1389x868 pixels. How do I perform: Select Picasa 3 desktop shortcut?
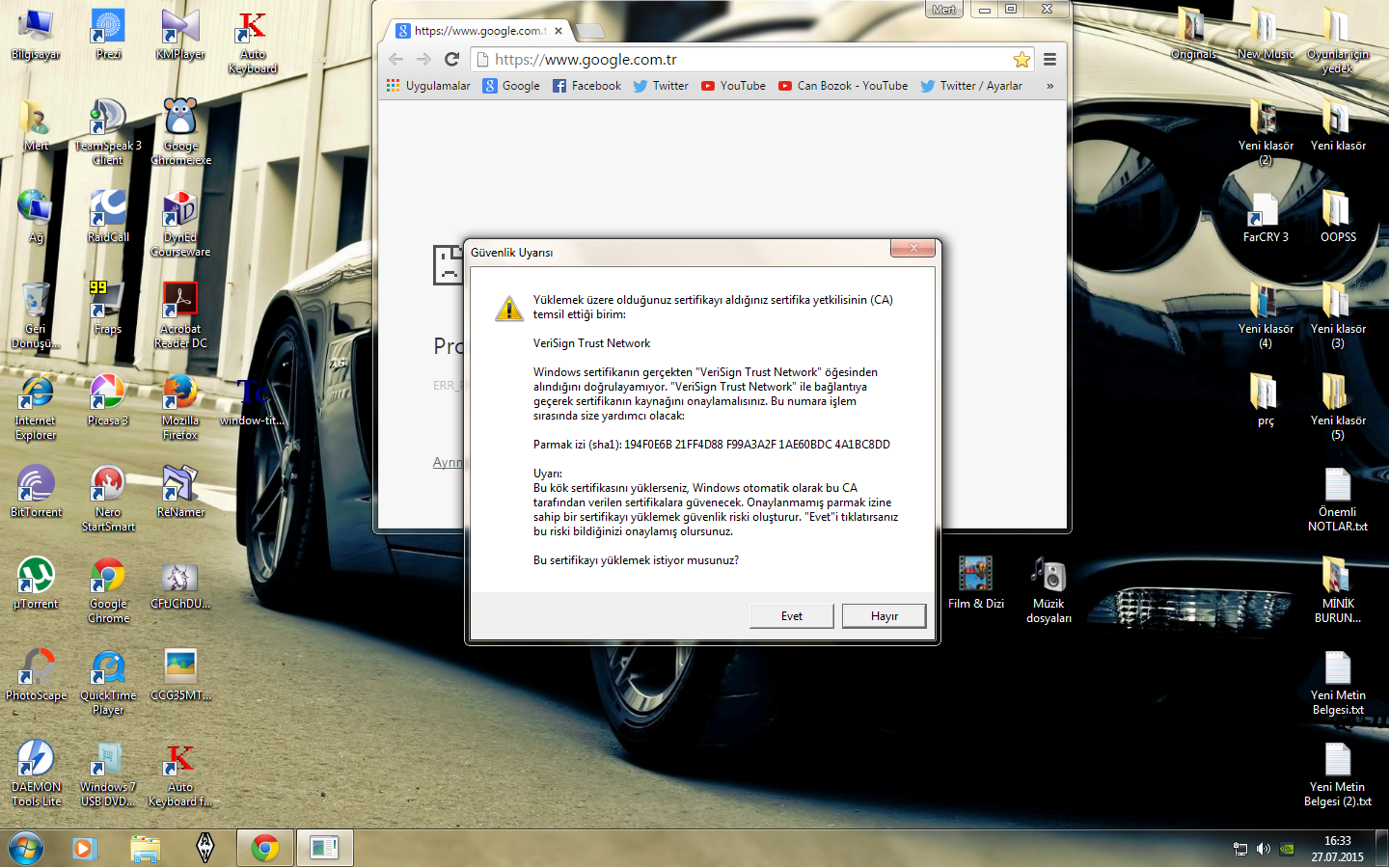[108, 399]
